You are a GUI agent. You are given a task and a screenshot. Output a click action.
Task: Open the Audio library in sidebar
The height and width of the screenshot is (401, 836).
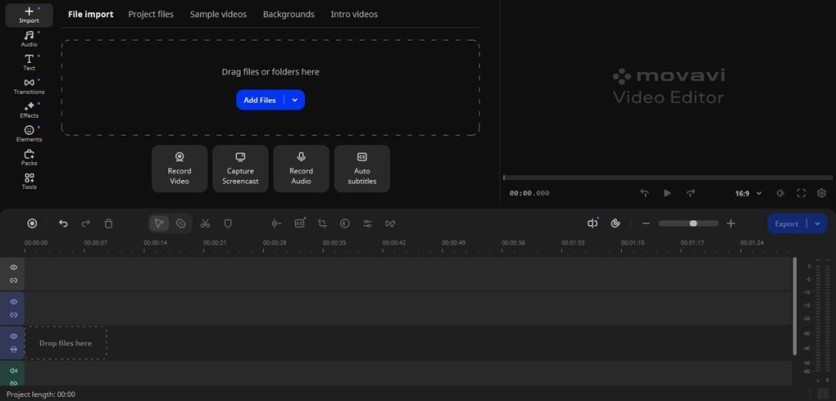click(29, 39)
